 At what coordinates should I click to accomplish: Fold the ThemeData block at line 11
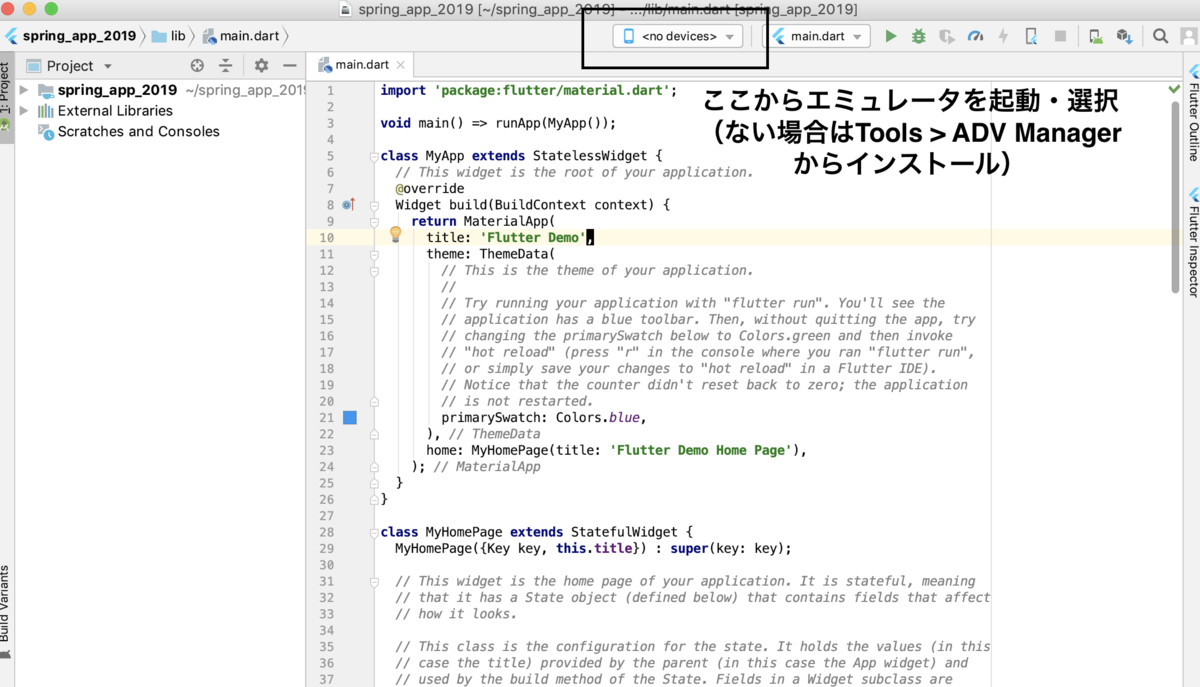[374, 254]
